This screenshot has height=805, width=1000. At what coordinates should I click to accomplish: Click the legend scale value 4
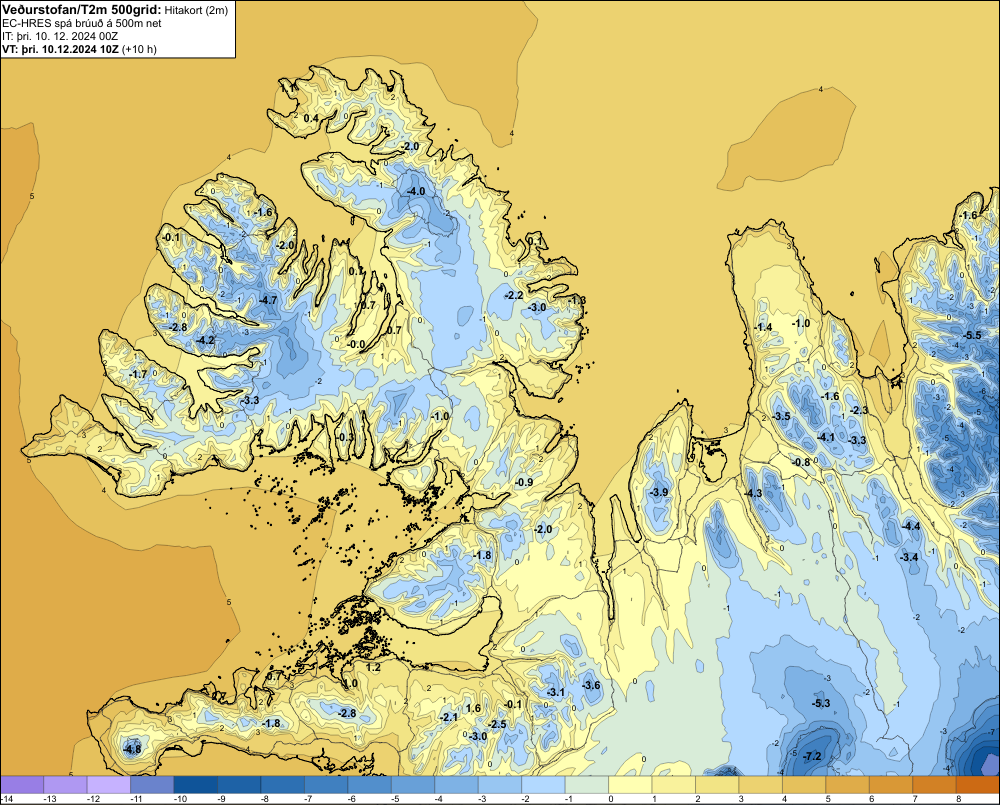click(x=784, y=799)
